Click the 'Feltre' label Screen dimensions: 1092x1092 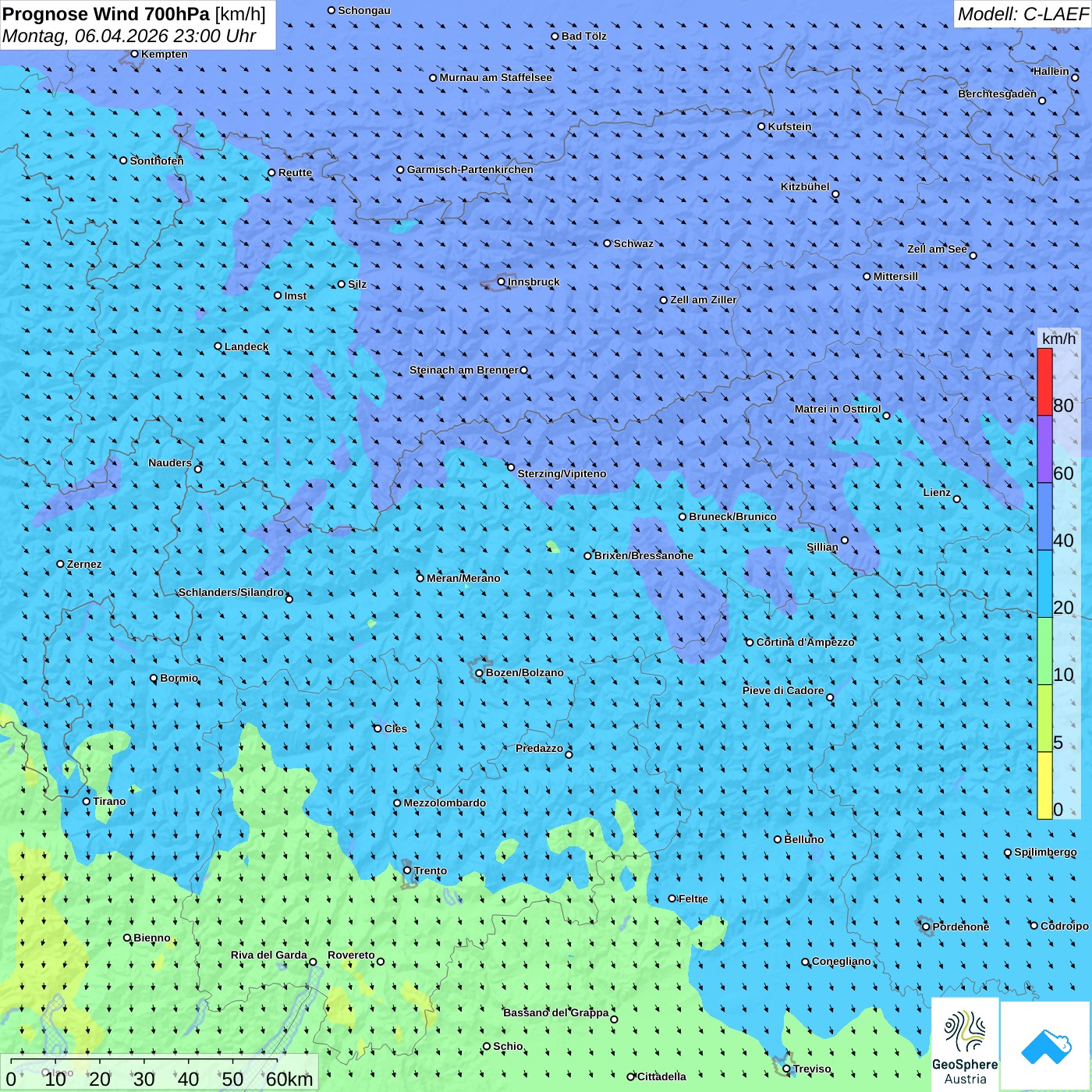(693, 899)
